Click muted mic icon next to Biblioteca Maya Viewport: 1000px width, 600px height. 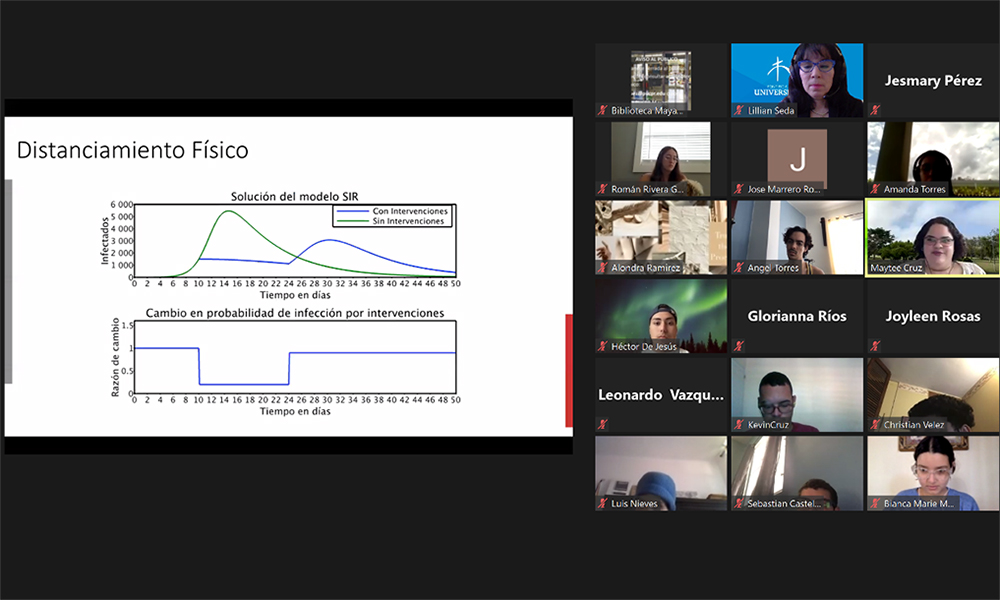tap(603, 110)
